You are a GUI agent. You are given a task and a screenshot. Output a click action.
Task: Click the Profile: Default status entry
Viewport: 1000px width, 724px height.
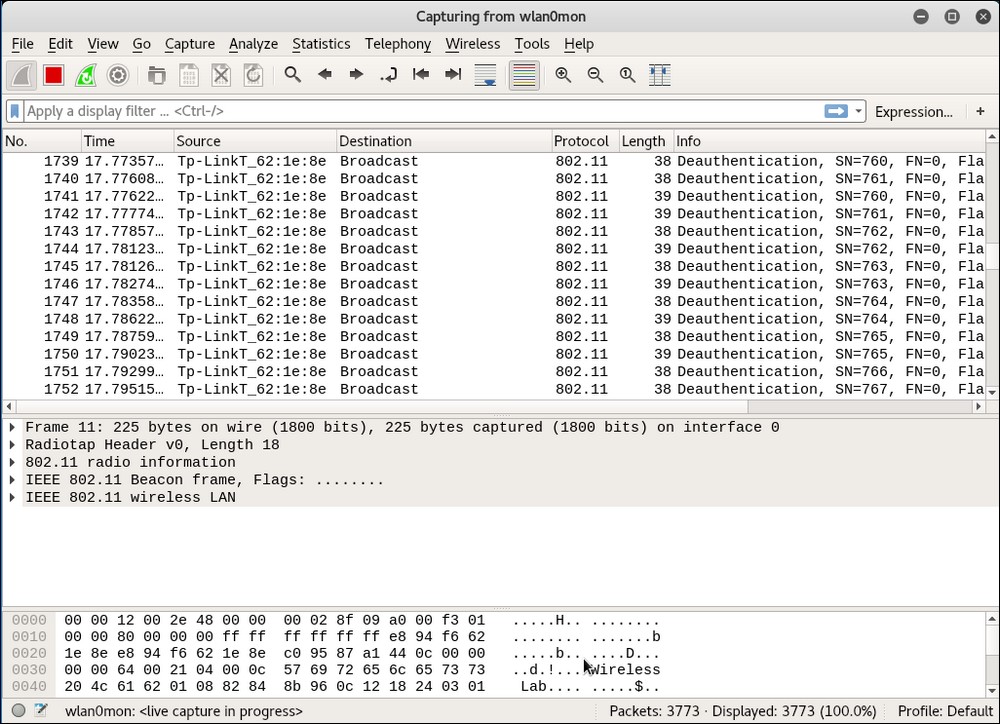click(945, 711)
